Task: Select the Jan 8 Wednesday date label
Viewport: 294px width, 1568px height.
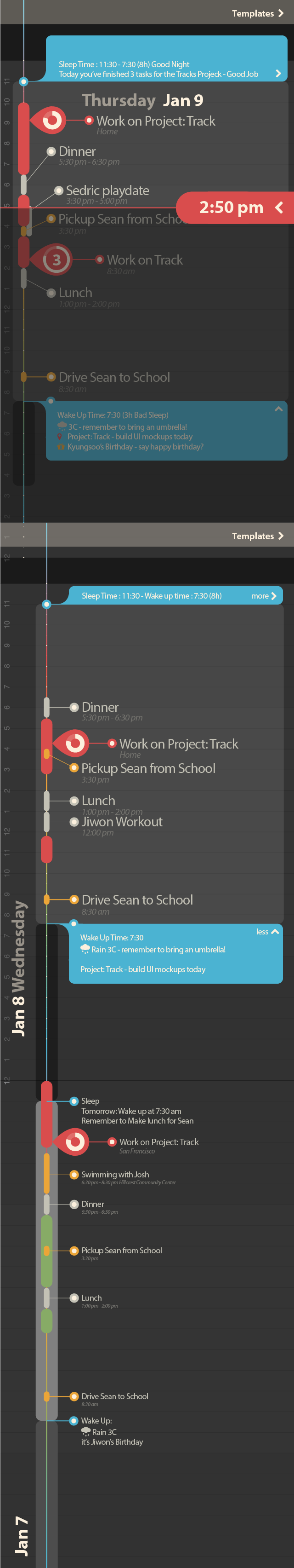Action: pyautogui.click(x=19, y=968)
